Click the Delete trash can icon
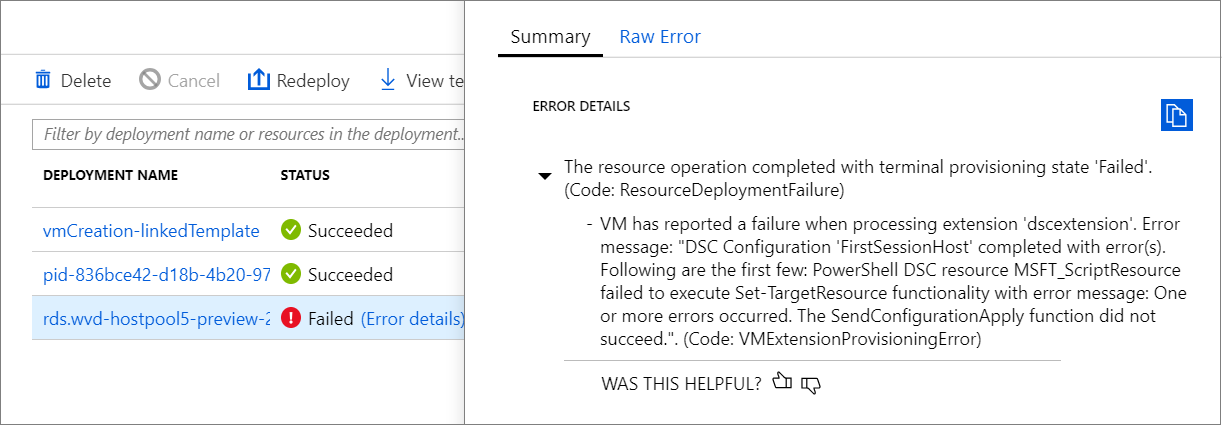 tap(43, 80)
